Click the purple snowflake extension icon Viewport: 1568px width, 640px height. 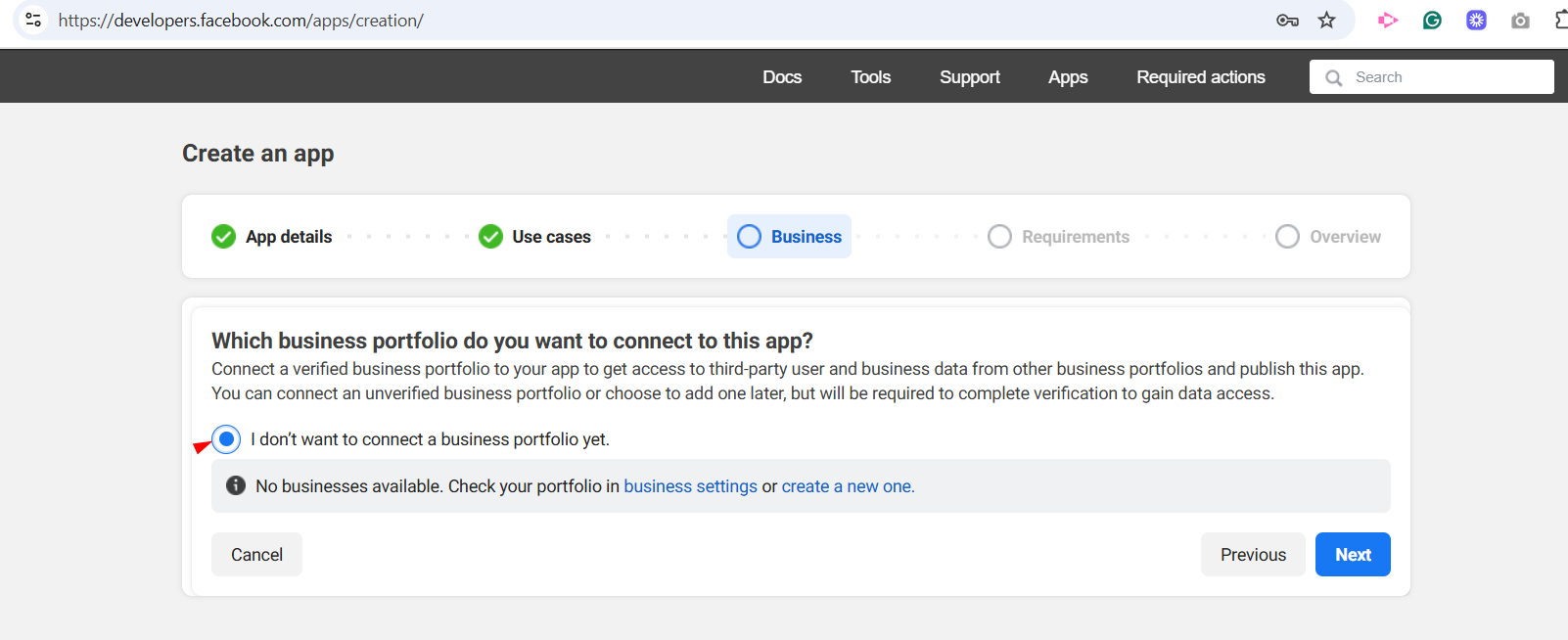point(1476,21)
